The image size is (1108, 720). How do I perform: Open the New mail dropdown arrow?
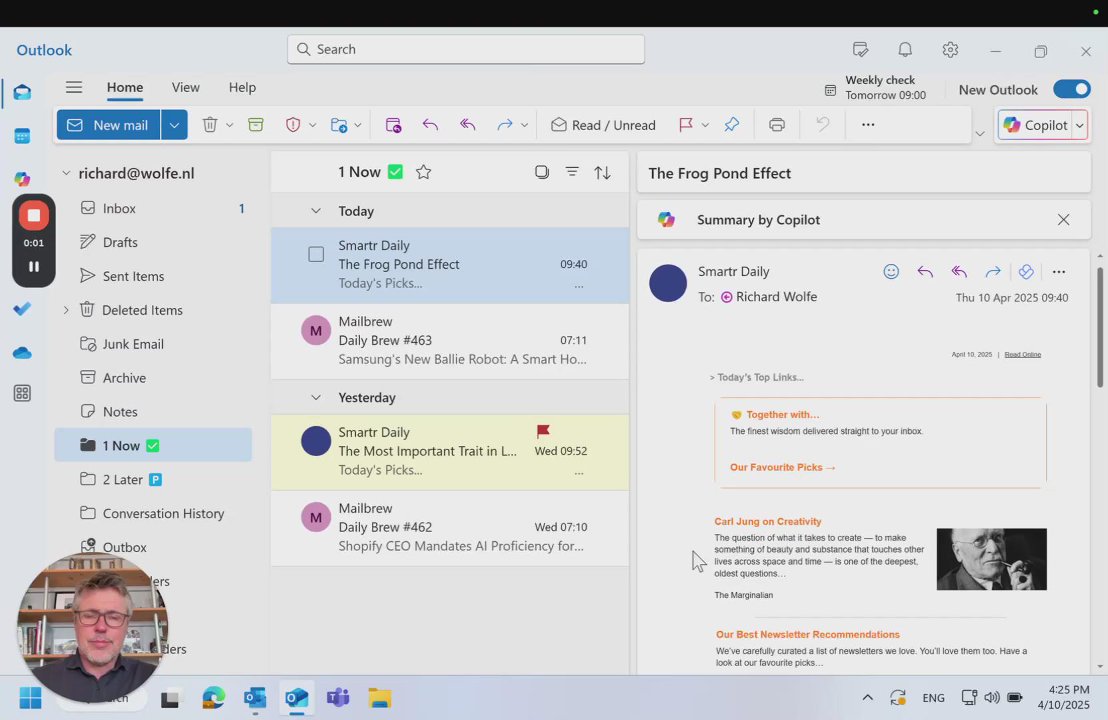(x=174, y=125)
